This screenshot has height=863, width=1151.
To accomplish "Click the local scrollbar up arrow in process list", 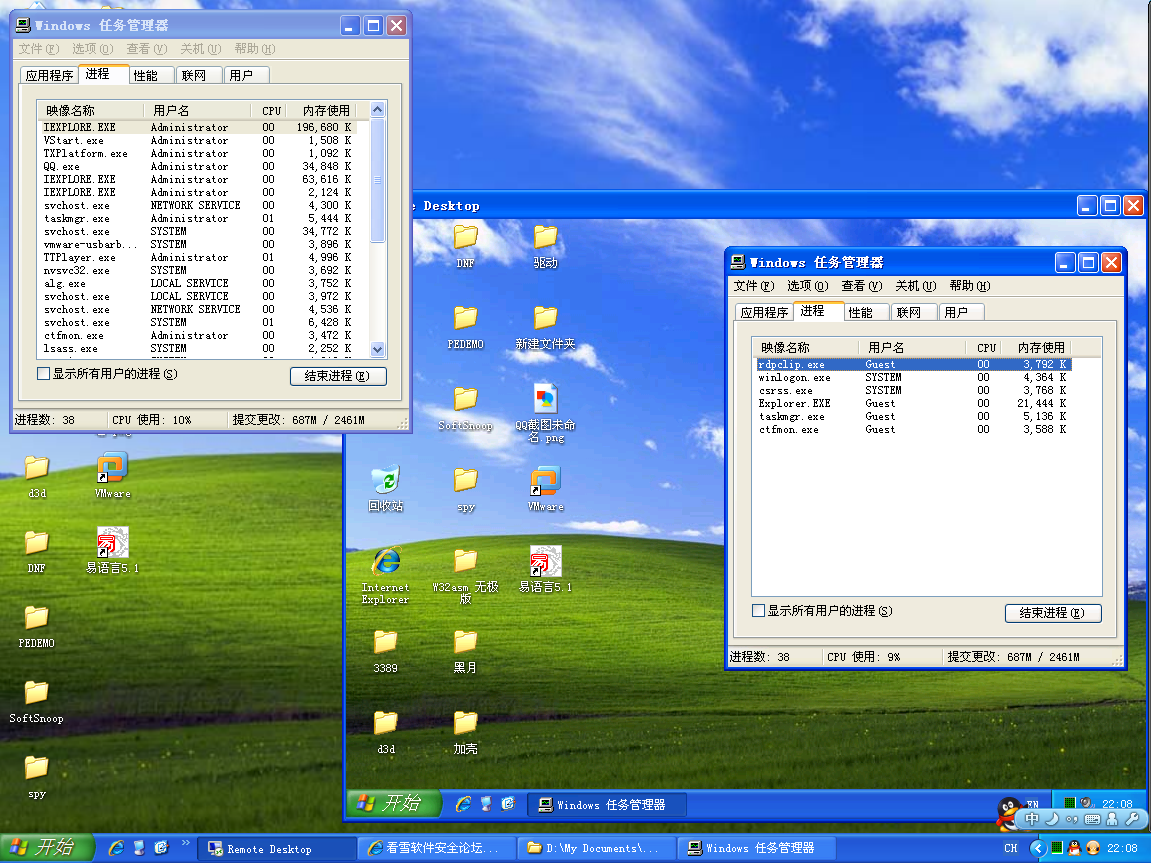I will pos(378,110).
